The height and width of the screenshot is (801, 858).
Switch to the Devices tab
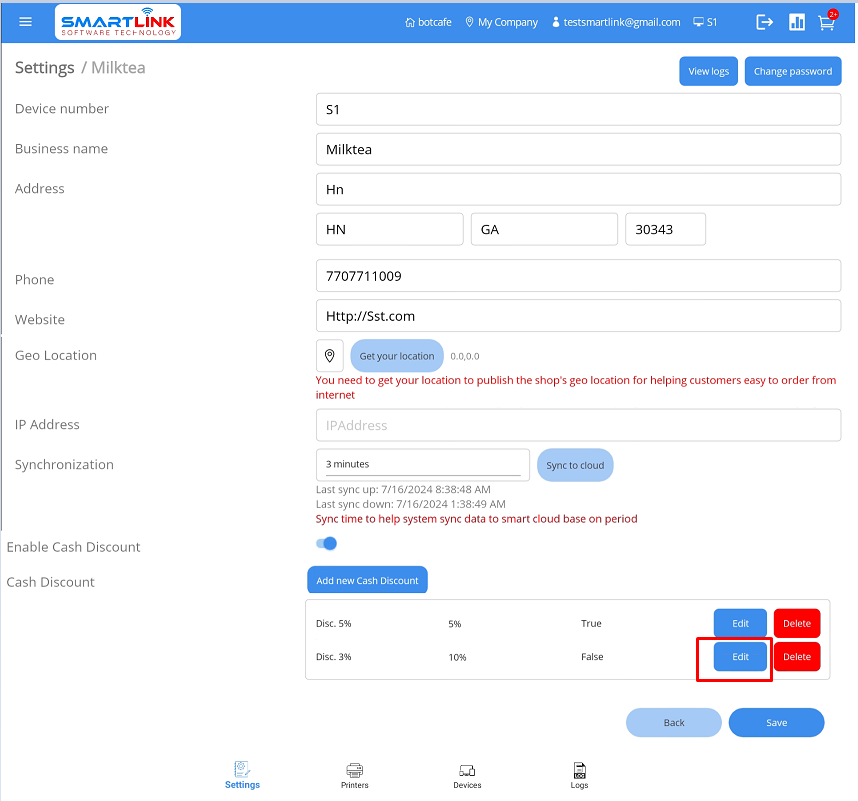tap(467, 775)
